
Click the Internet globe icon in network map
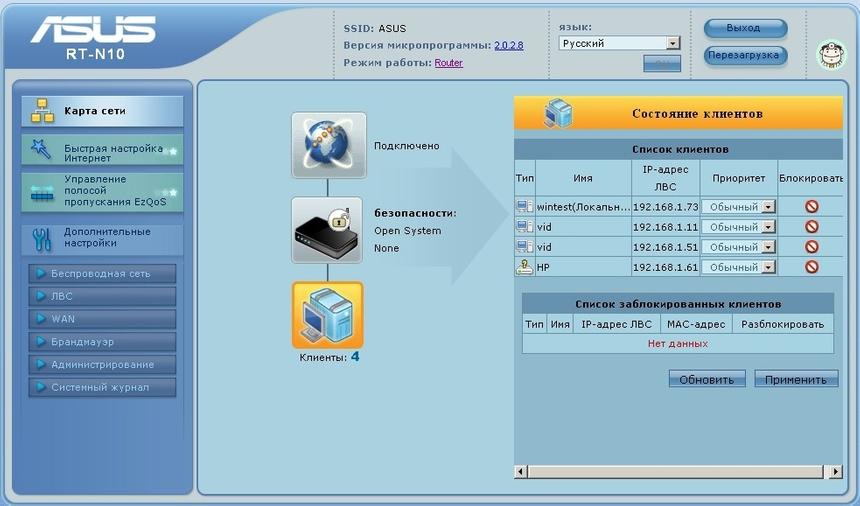[x=328, y=145]
